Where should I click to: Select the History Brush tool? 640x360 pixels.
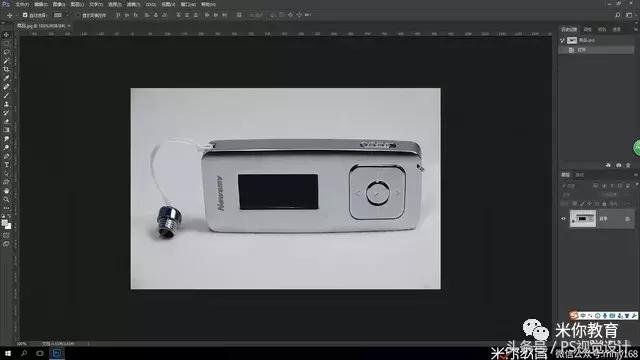tap(6, 113)
